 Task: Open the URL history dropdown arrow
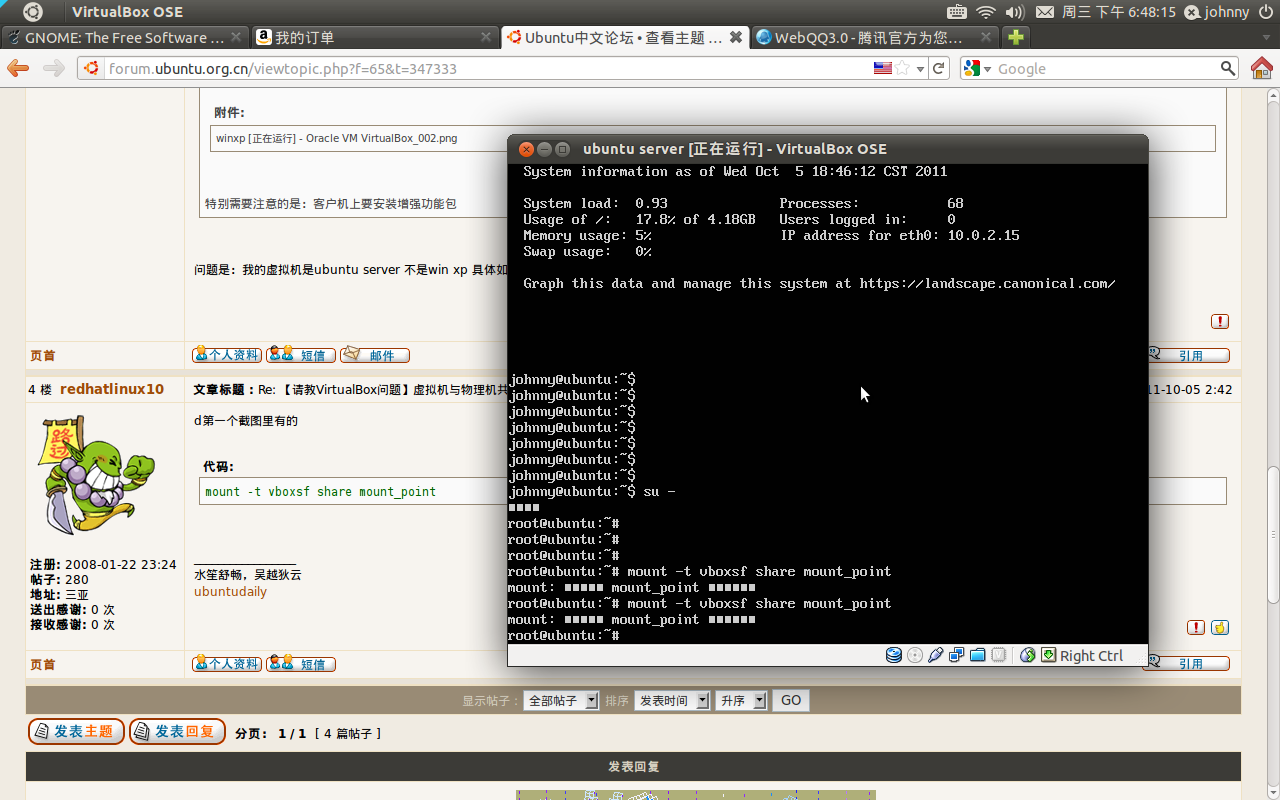click(920, 69)
